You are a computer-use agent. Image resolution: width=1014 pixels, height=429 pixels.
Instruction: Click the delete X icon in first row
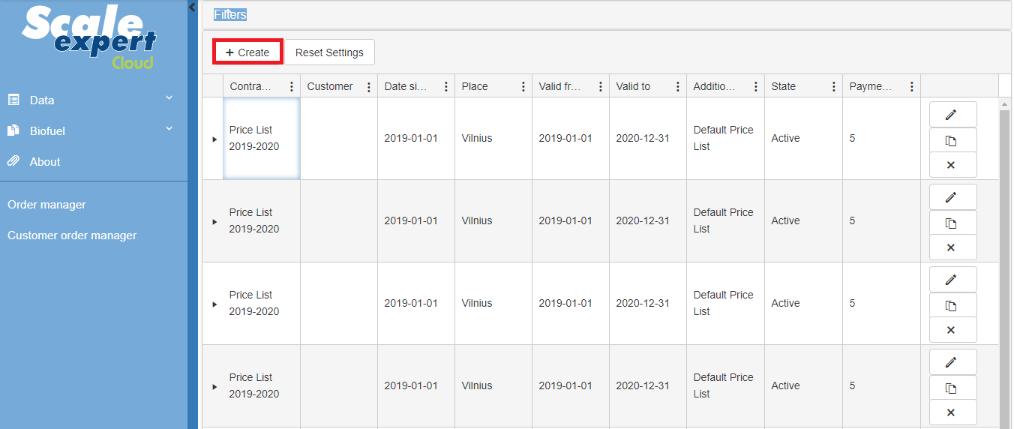pyautogui.click(x=950, y=164)
